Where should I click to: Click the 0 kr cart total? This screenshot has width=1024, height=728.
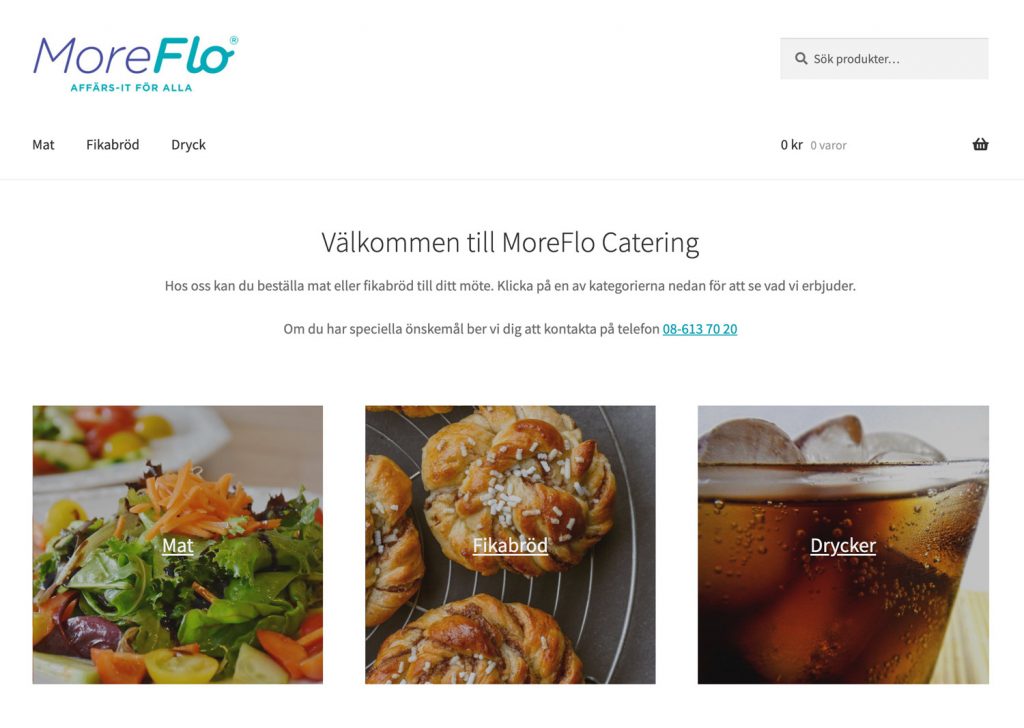tap(792, 144)
